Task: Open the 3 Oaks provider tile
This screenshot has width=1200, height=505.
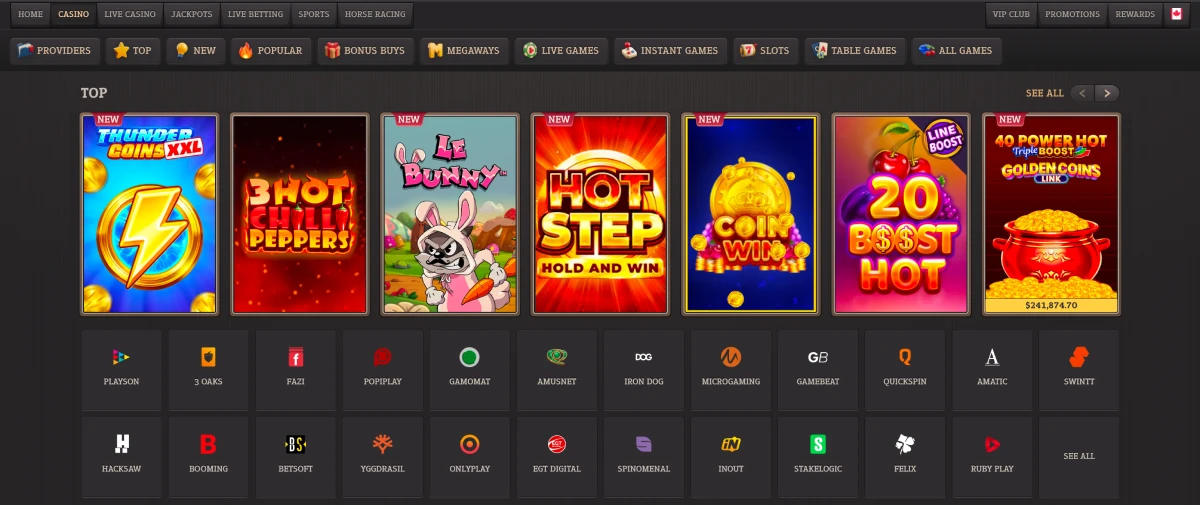Action: (x=208, y=370)
